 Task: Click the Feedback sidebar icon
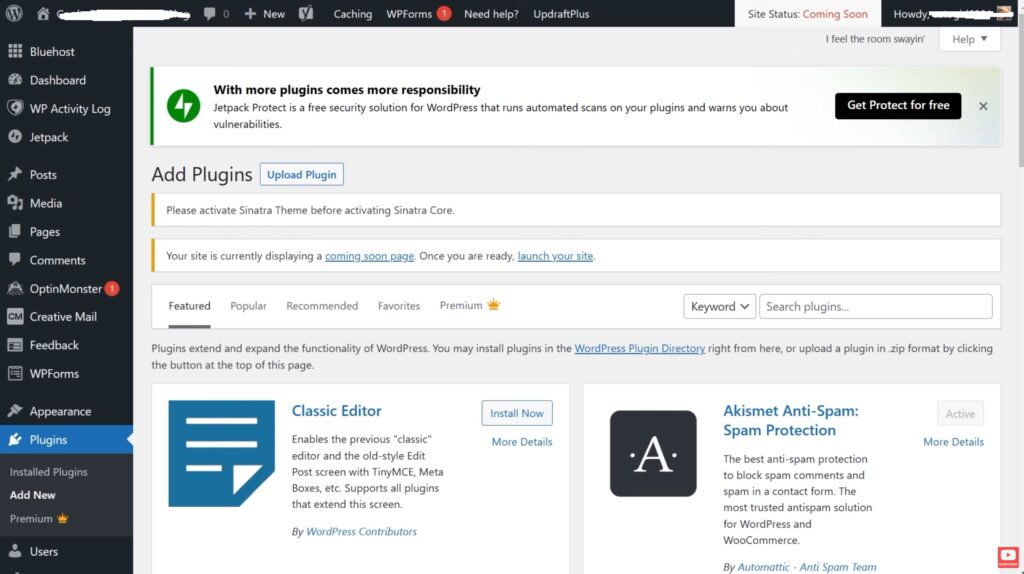coord(15,345)
